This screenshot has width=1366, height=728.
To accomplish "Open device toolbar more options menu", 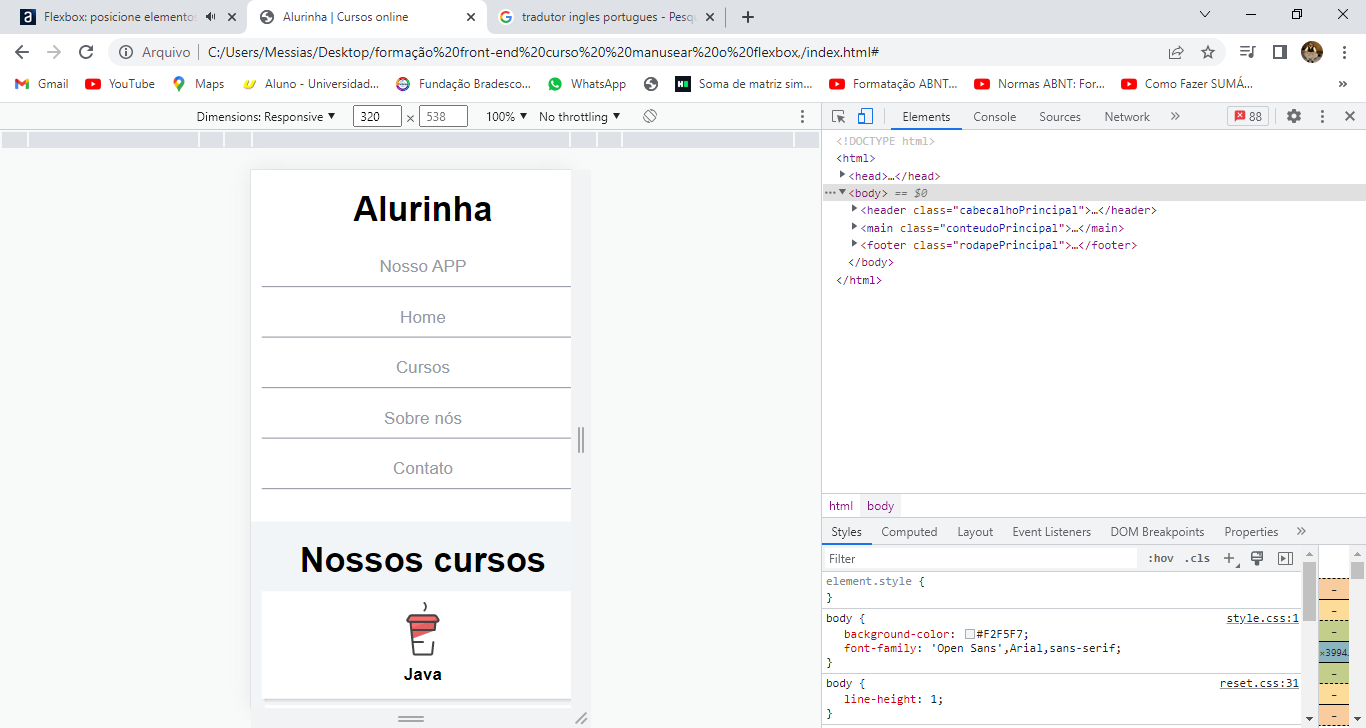I will point(802,117).
